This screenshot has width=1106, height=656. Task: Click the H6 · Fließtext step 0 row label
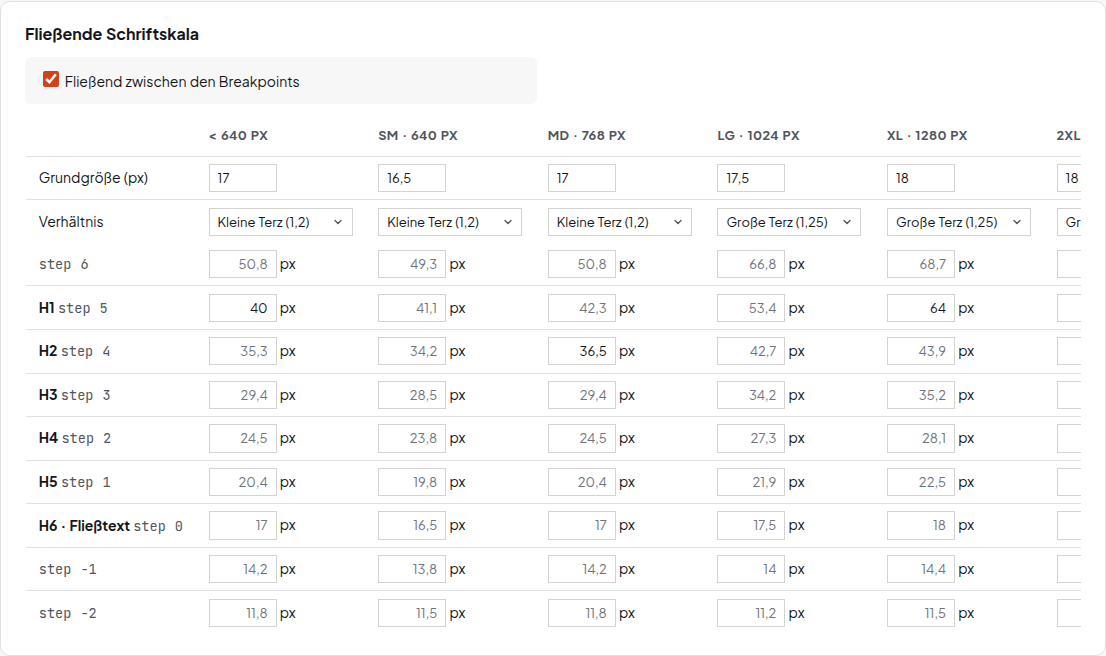[x=111, y=526]
